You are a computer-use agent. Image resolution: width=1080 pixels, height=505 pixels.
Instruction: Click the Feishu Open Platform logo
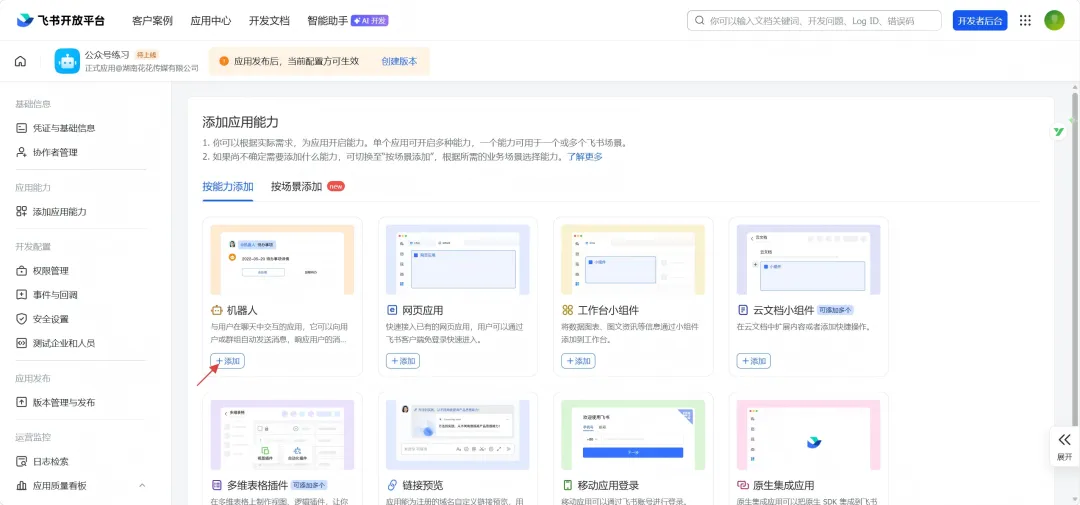point(61,20)
